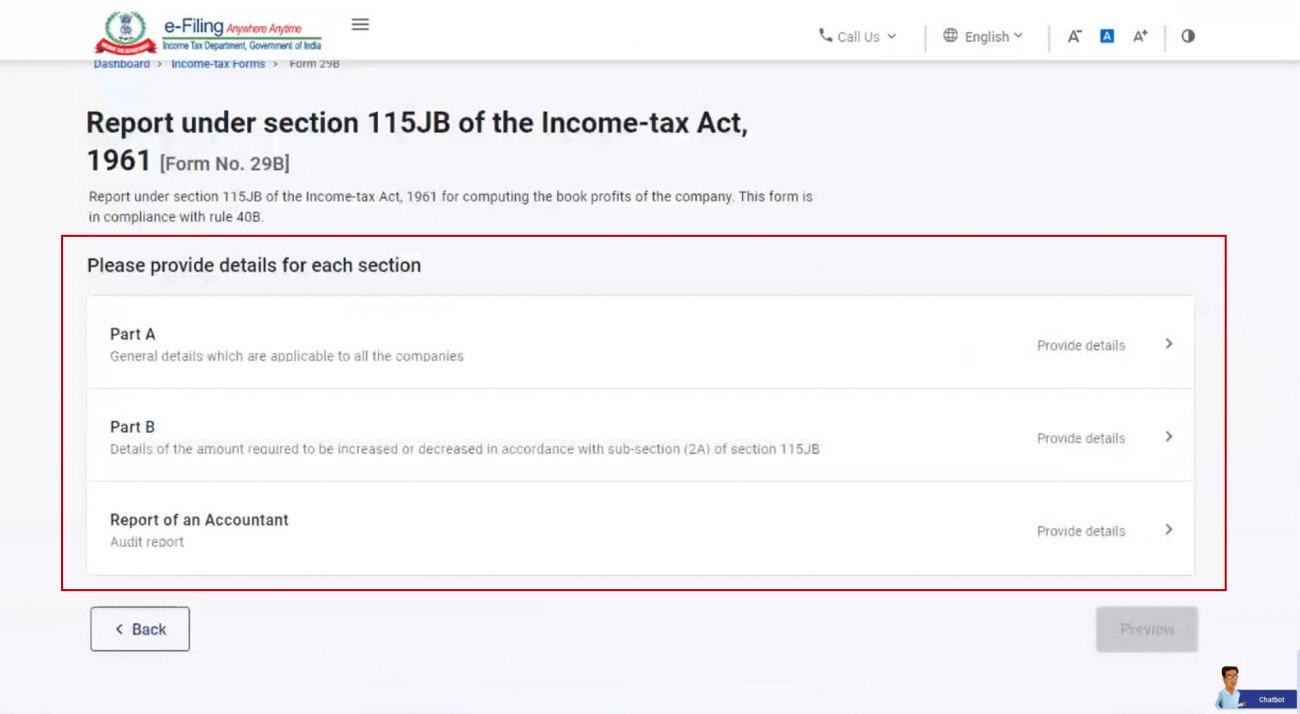The image size is (1300, 714).
Task: Go to Dashboard via breadcrumb
Action: 121,63
